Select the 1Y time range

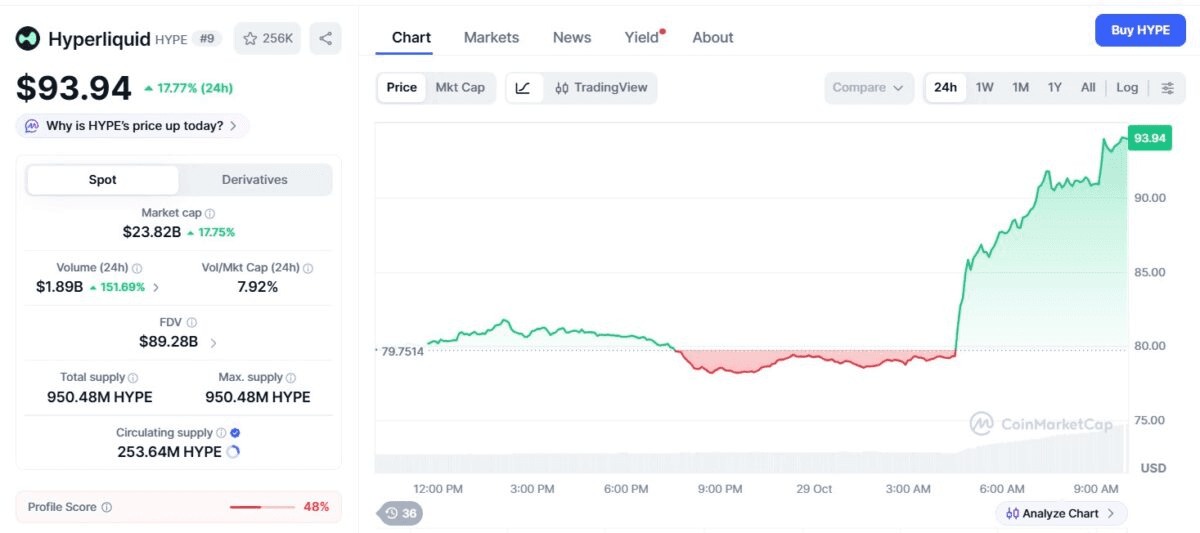[x=1055, y=88]
